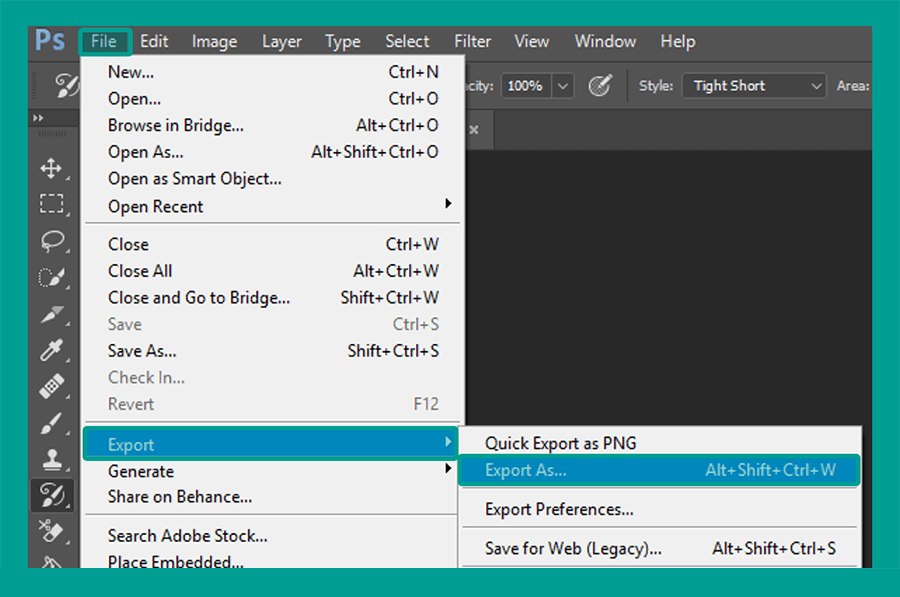This screenshot has height=597, width=900.
Task: Select the Crop slice tool icon
Action: 52,314
